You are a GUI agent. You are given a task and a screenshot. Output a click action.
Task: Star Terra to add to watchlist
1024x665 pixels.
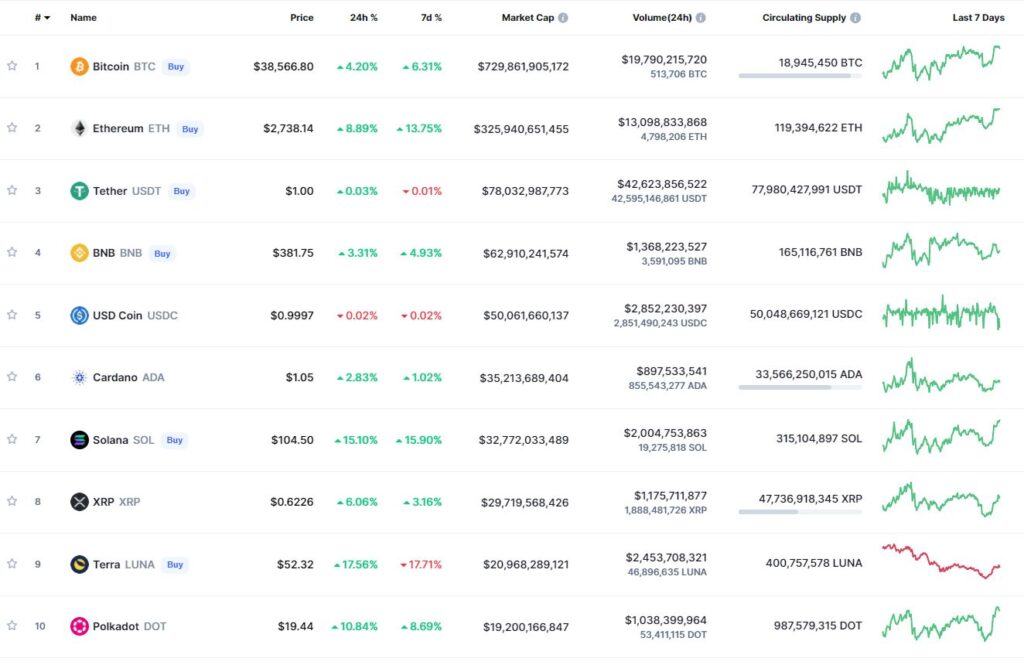pyautogui.click(x=12, y=563)
